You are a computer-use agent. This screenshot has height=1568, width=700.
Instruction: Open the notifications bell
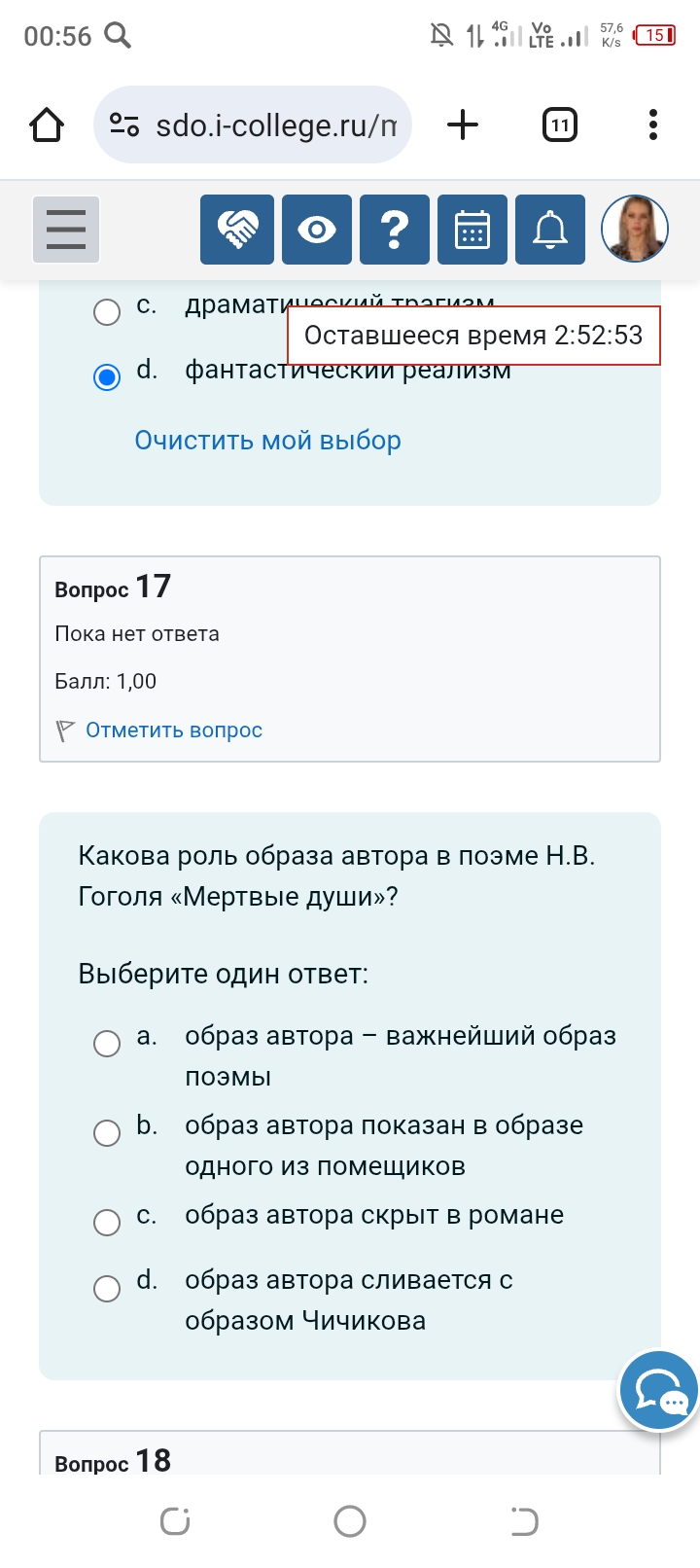coord(550,230)
